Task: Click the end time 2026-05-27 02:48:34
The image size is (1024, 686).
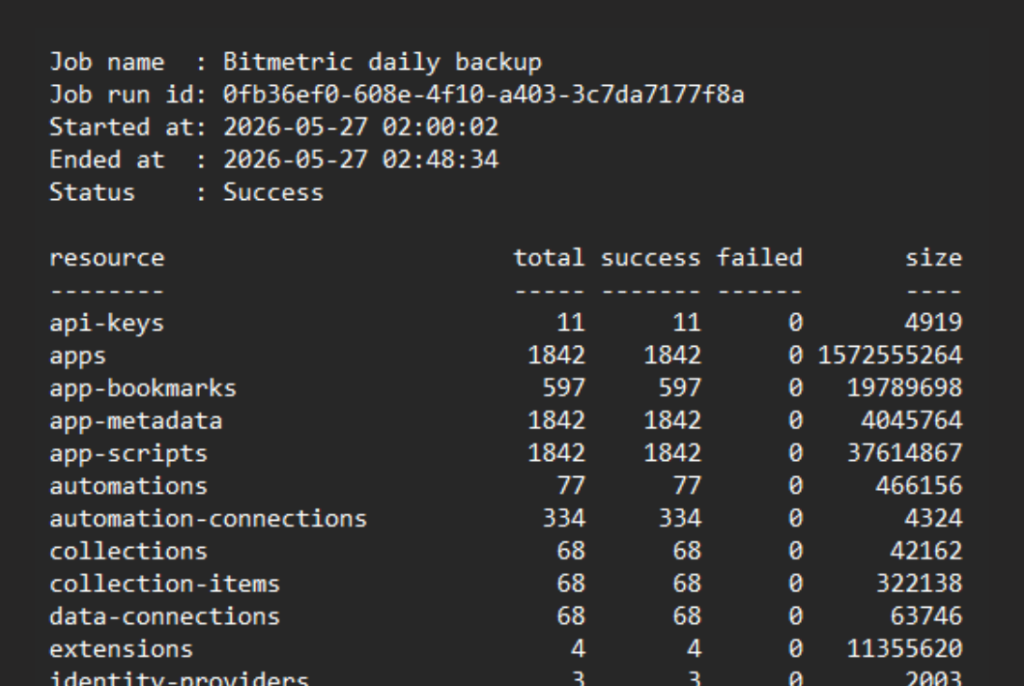Action: pyautogui.click(x=360, y=160)
